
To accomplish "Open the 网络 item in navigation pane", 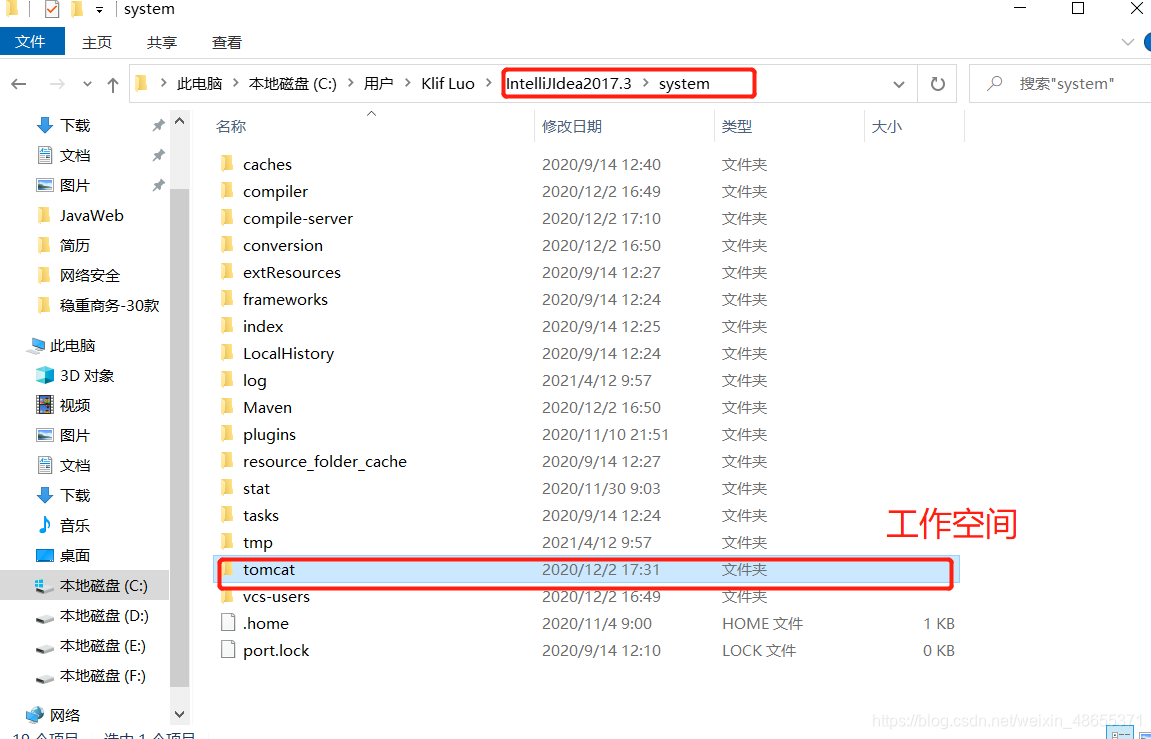I will (x=62, y=713).
